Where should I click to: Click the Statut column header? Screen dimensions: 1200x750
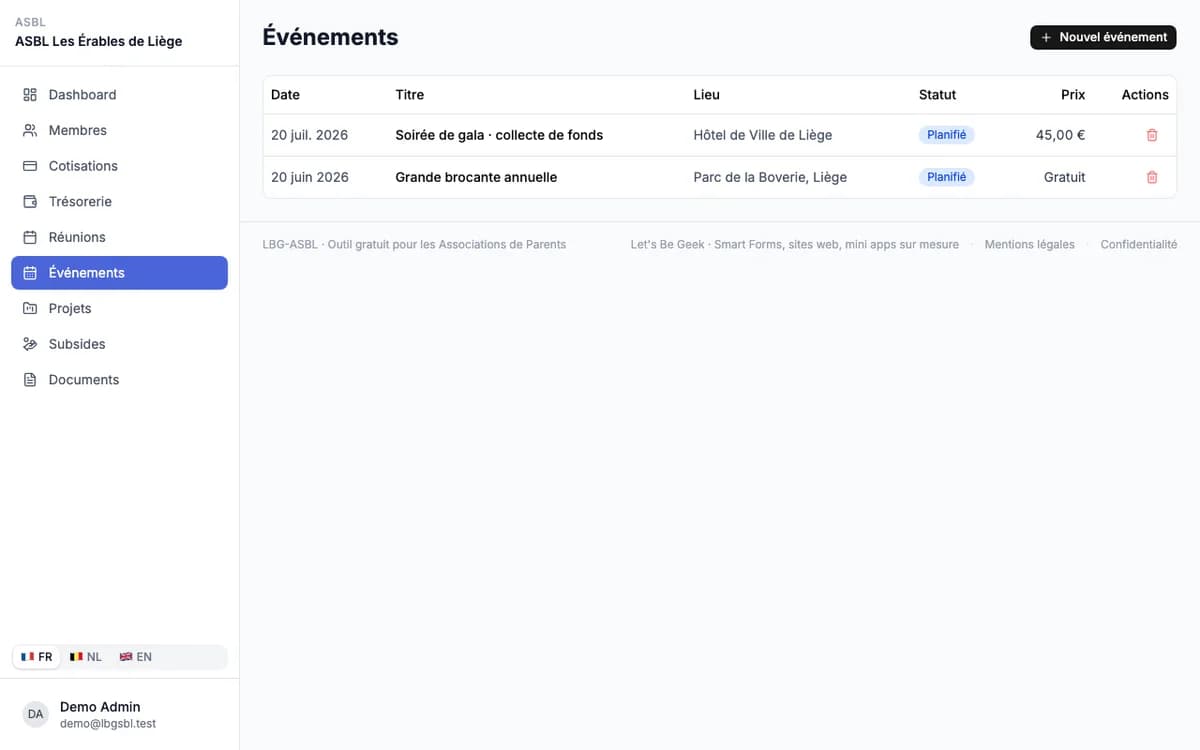(x=937, y=95)
